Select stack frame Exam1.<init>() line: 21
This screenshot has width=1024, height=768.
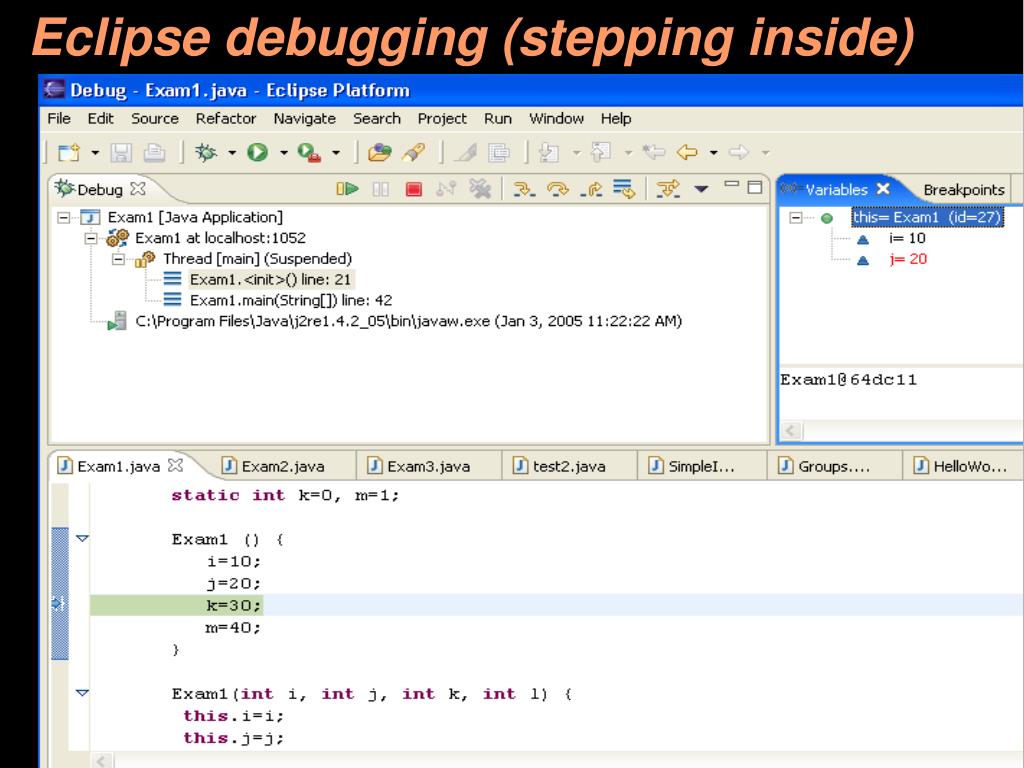click(x=270, y=280)
